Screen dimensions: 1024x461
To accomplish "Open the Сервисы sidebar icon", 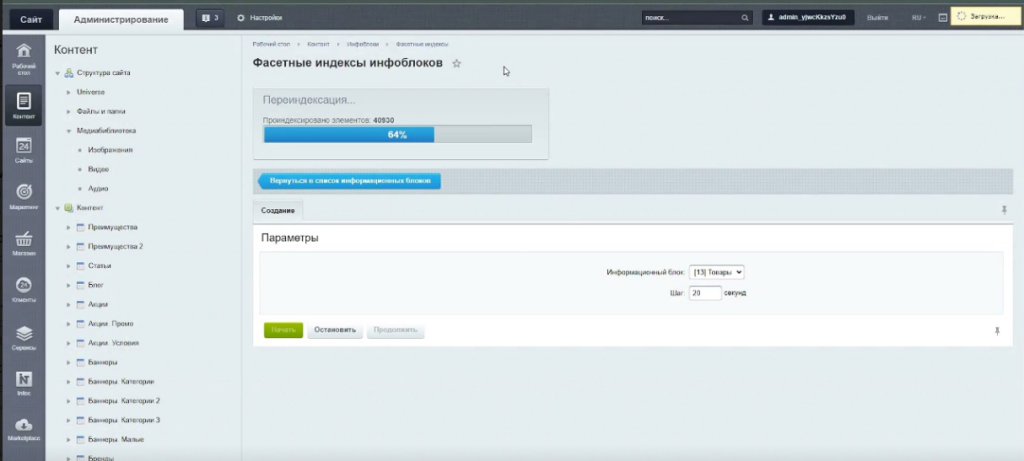I will [x=24, y=338].
